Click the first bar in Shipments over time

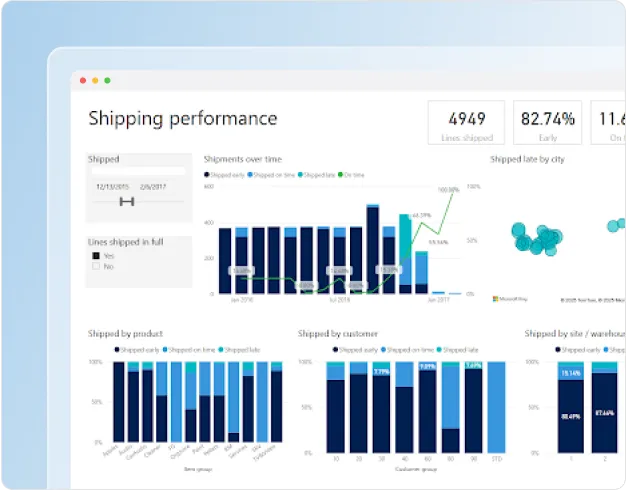[x=225, y=261]
